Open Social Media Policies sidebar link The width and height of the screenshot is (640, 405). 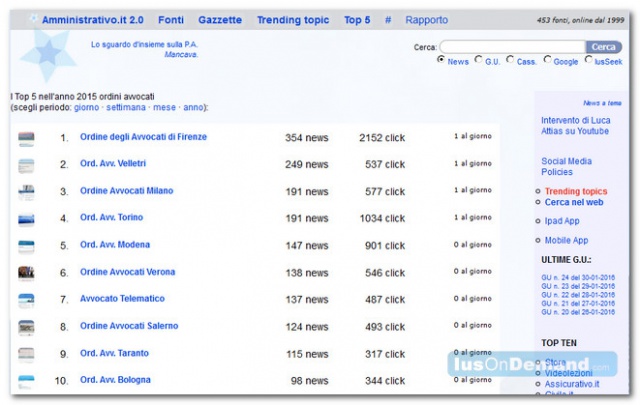[566, 167]
